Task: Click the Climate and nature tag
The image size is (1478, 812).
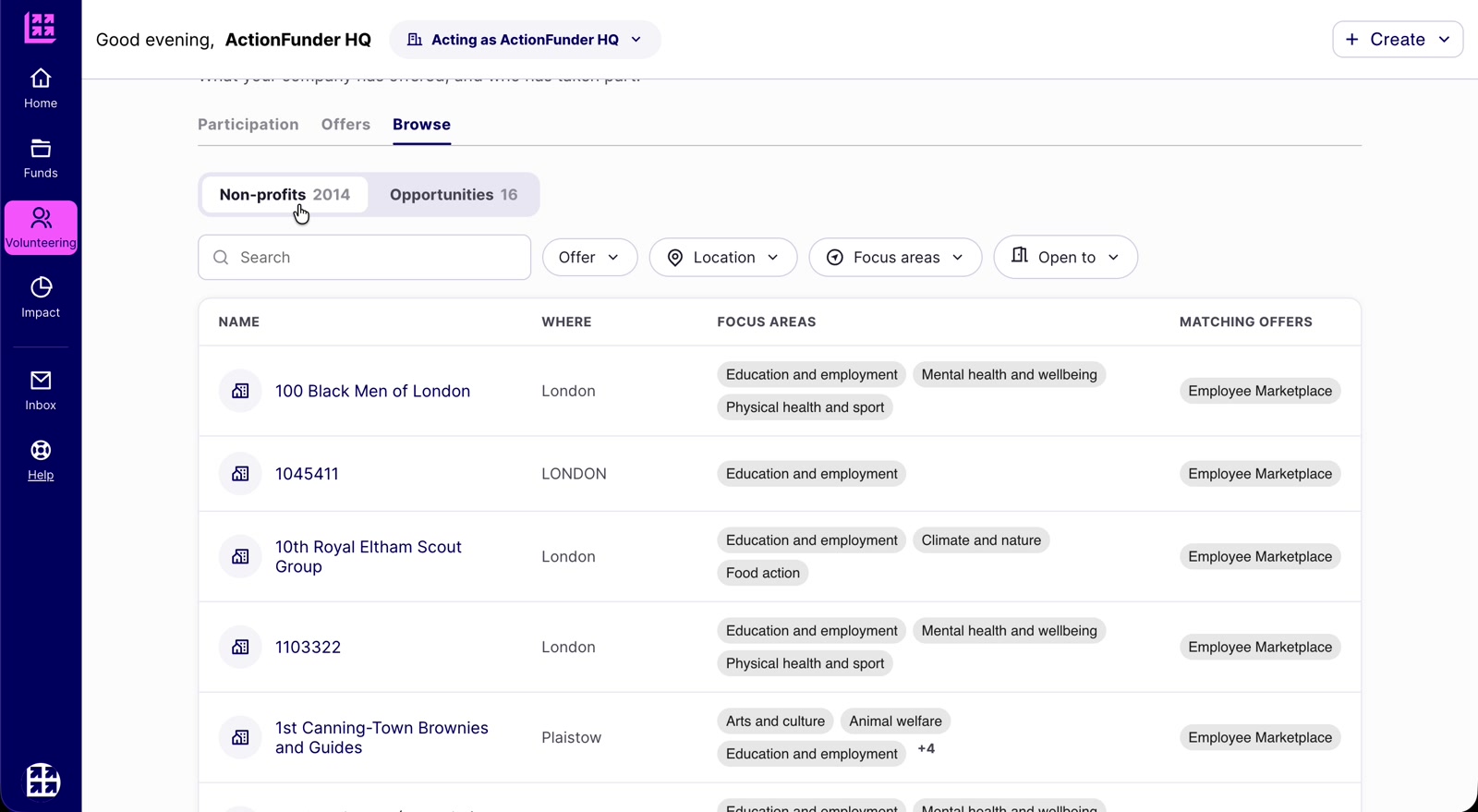Action: (981, 540)
